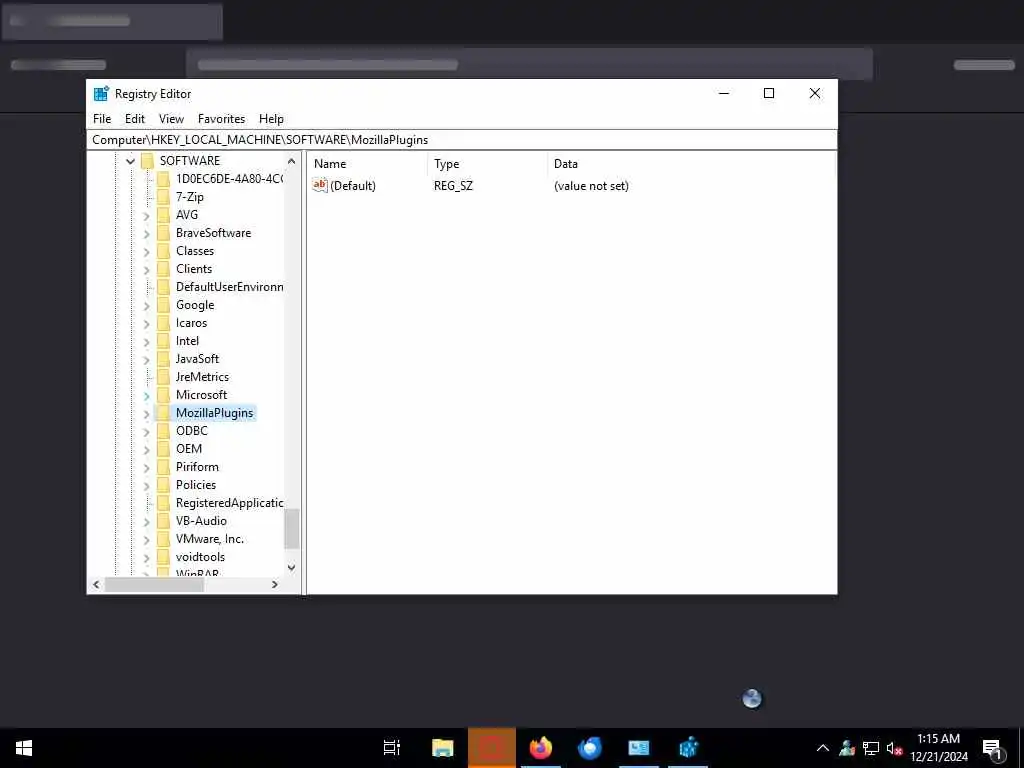Click the tree scroll left arrow

pyautogui.click(x=96, y=584)
